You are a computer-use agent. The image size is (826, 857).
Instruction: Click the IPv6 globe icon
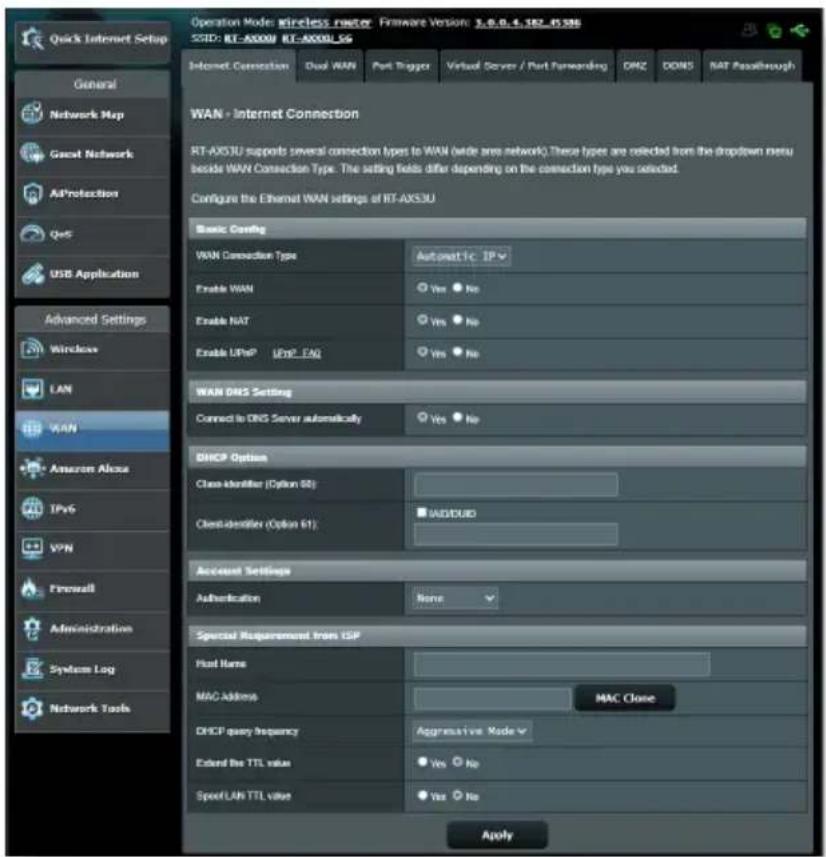(x=32, y=508)
